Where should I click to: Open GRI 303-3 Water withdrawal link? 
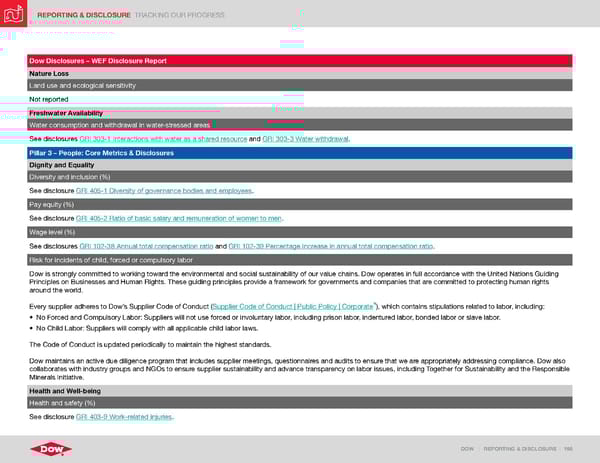[x=306, y=138]
